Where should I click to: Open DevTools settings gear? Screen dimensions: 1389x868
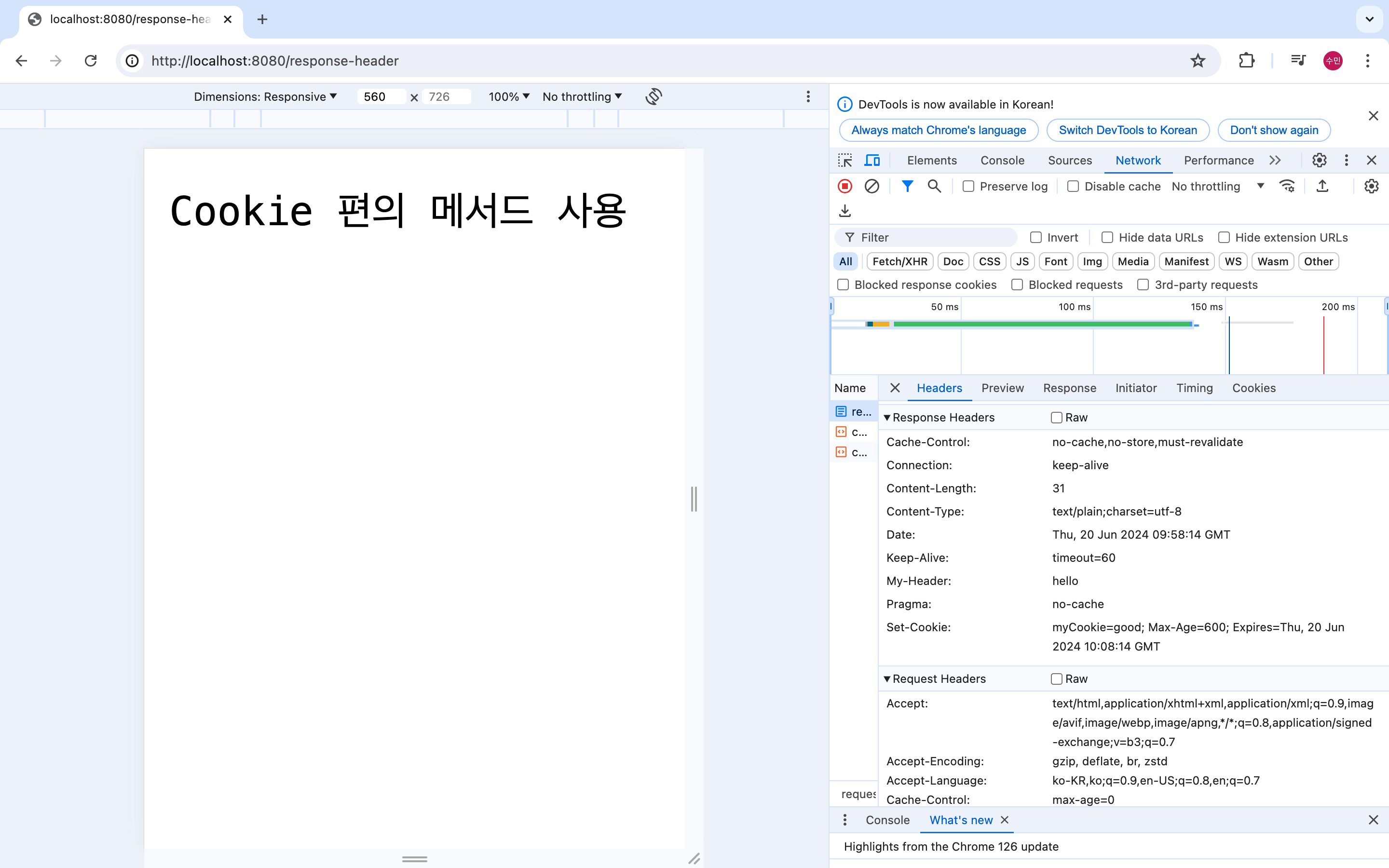1319,160
